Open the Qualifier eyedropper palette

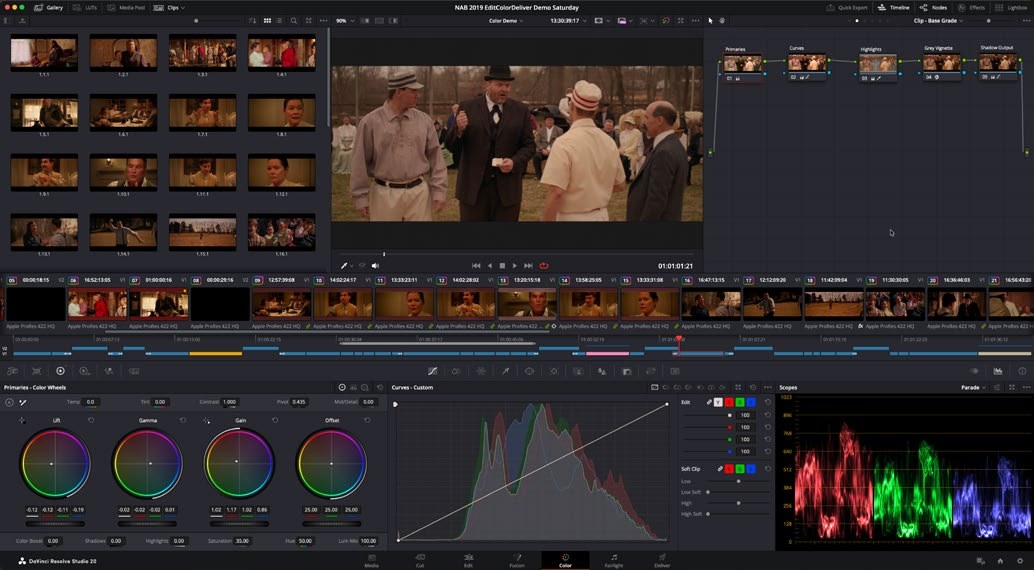(506, 371)
